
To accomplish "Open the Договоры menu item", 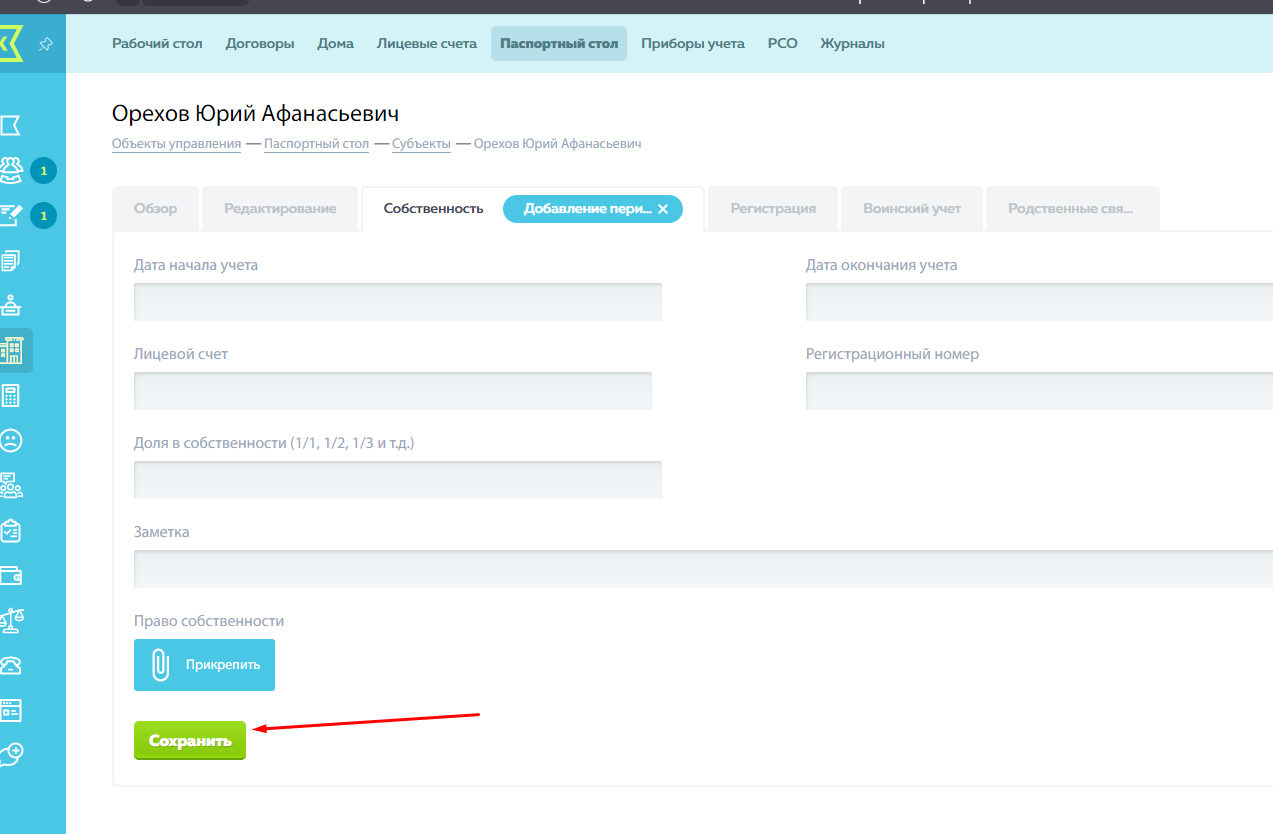I will [x=260, y=44].
